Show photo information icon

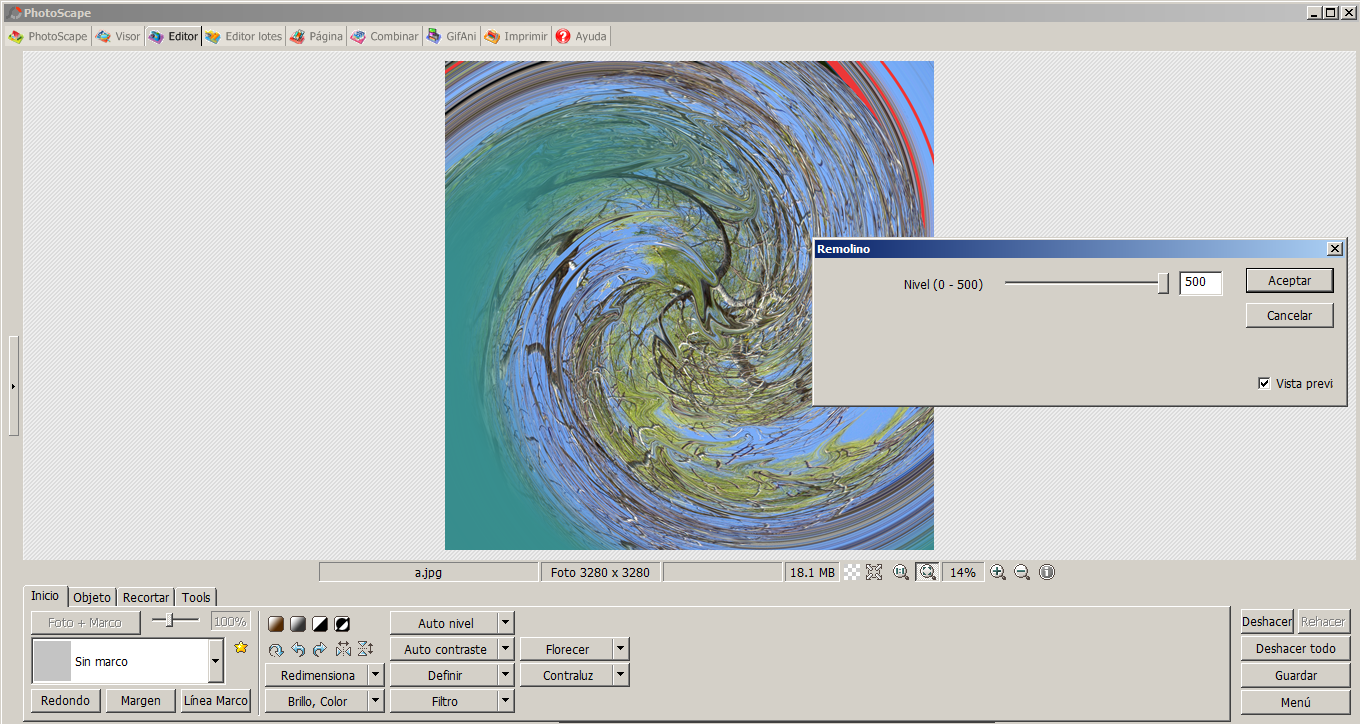tap(1047, 572)
